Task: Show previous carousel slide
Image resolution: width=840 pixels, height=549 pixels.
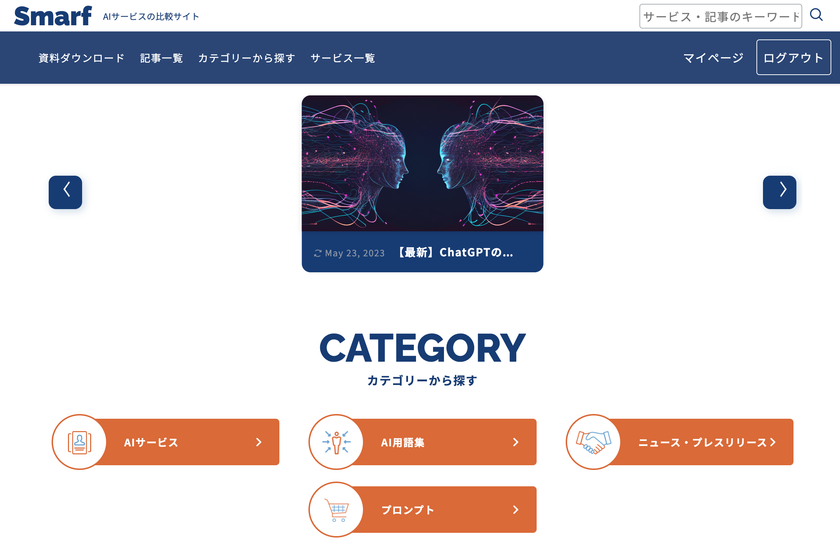Action: 65,192
